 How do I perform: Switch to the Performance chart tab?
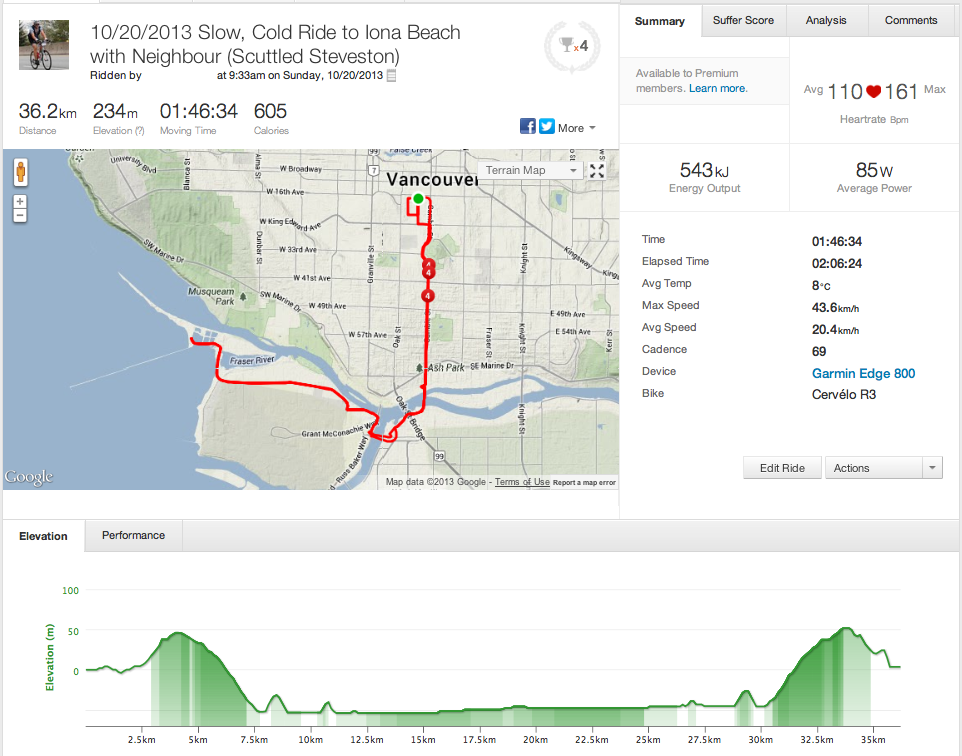(133, 535)
